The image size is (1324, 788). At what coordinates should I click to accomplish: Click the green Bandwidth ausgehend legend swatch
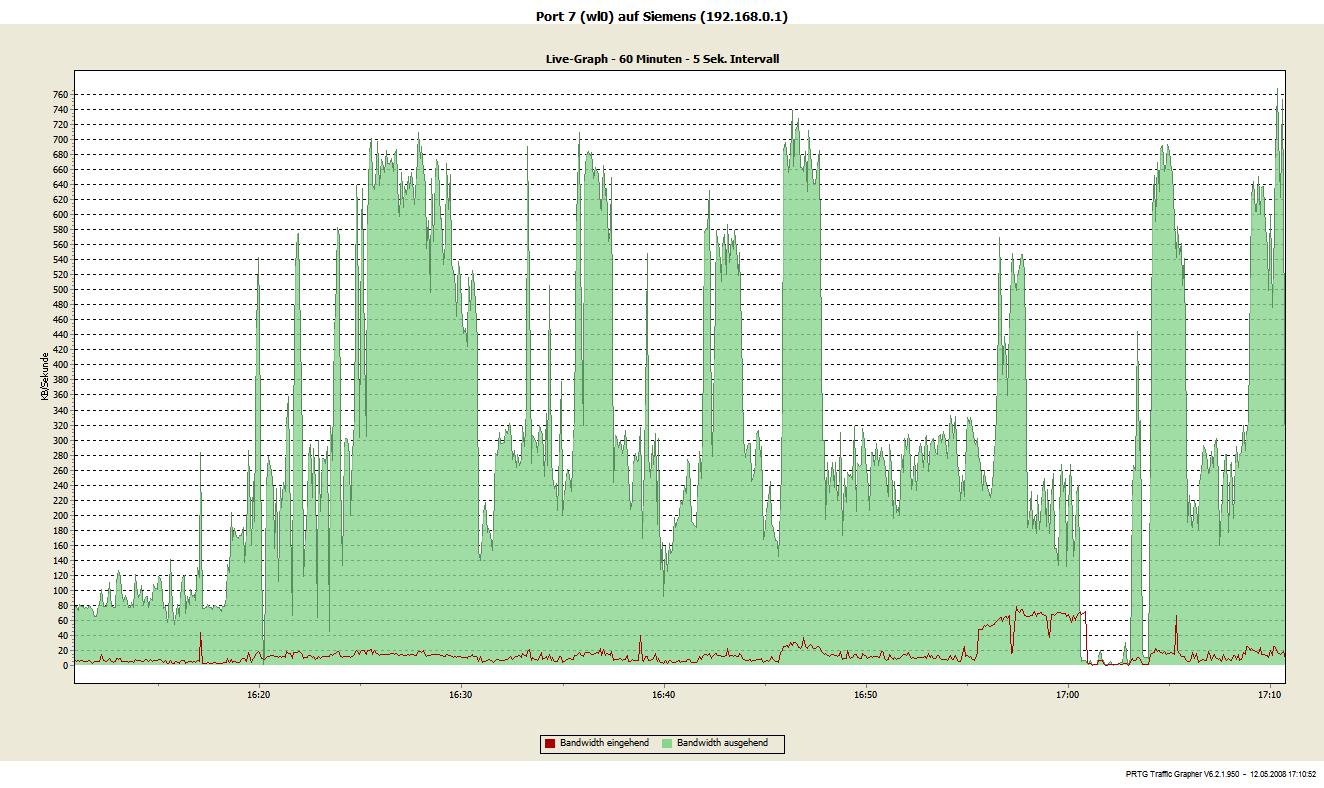pyautogui.click(x=667, y=743)
